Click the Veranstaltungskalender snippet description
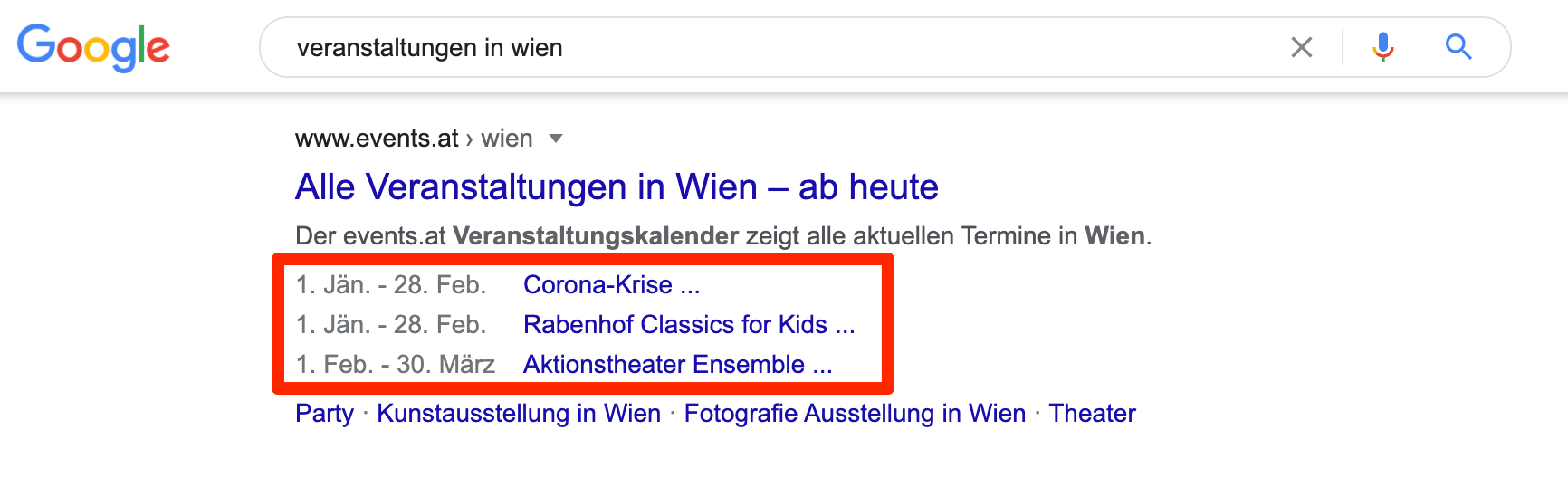This screenshot has width=1568, height=478. click(722, 236)
